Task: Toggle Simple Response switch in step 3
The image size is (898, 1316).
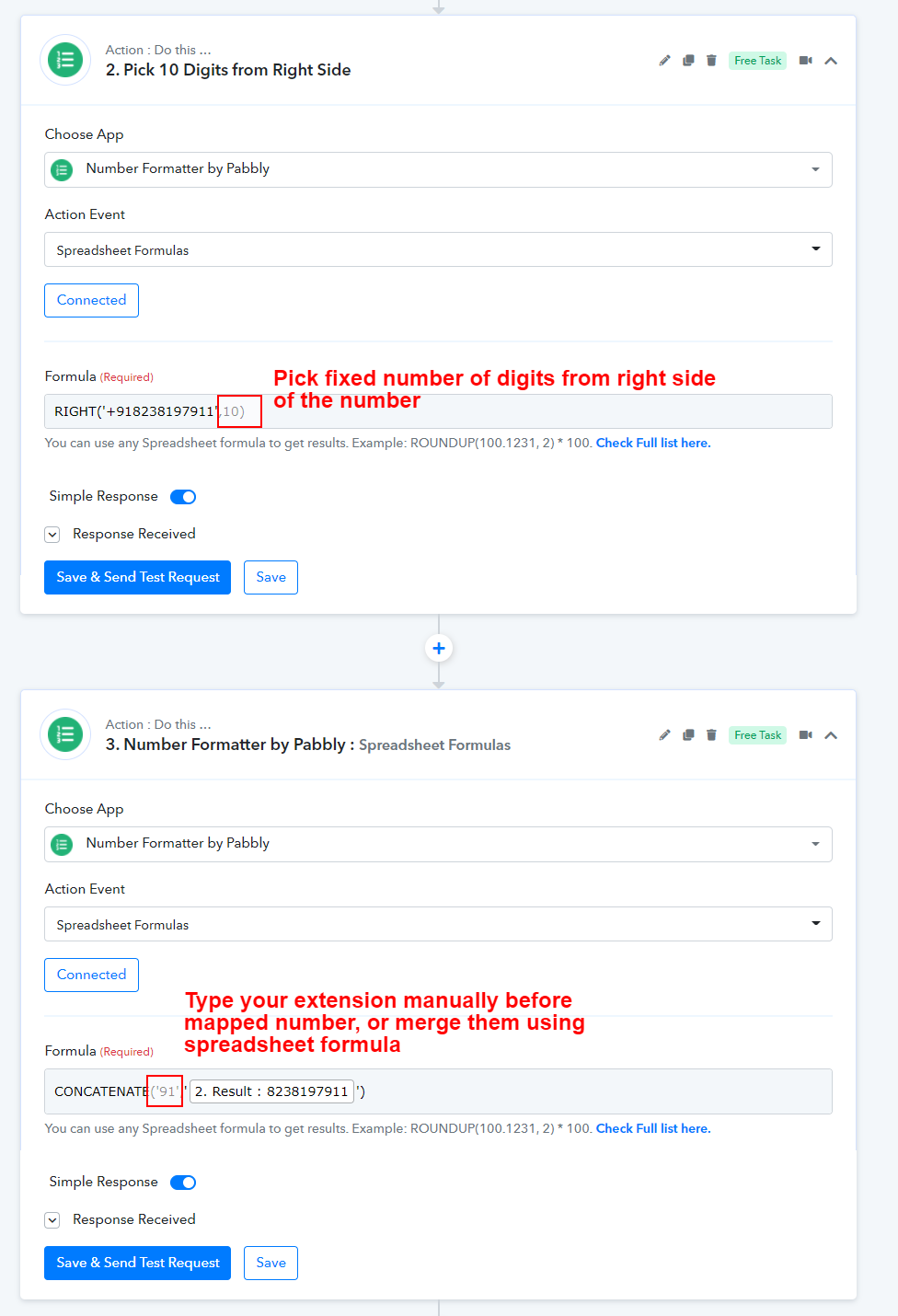Action: (x=183, y=1183)
